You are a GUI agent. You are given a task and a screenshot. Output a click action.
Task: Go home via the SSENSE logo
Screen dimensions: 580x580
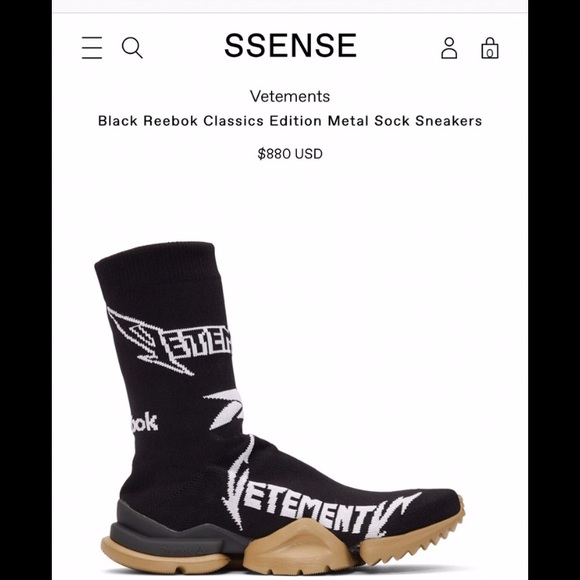pos(290,45)
